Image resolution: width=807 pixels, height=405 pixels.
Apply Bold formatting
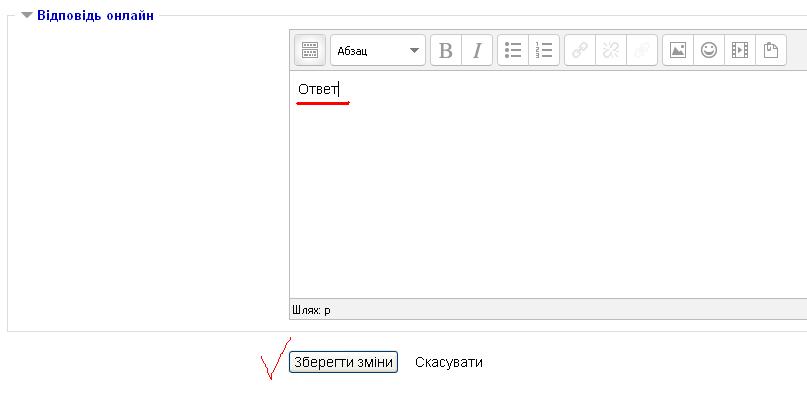coord(446,50)
